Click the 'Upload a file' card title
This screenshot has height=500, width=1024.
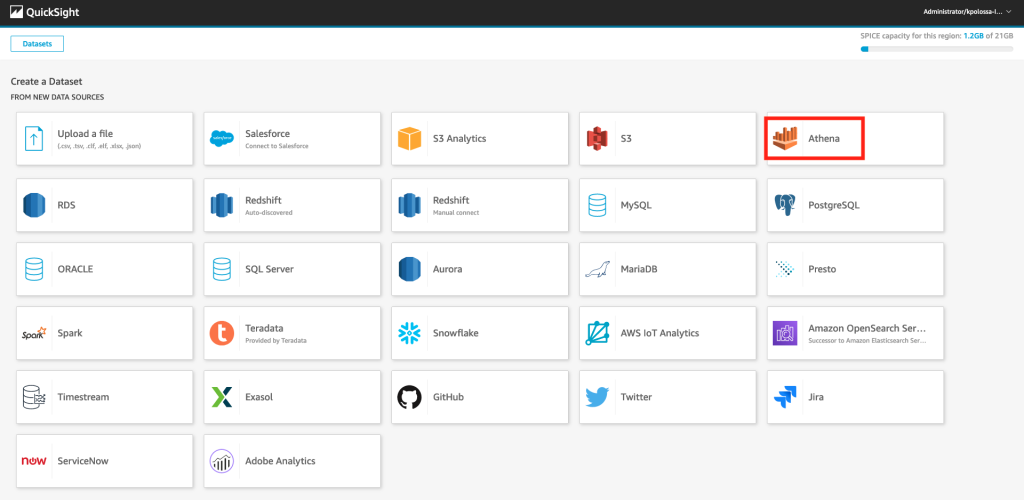coord(85,134)
